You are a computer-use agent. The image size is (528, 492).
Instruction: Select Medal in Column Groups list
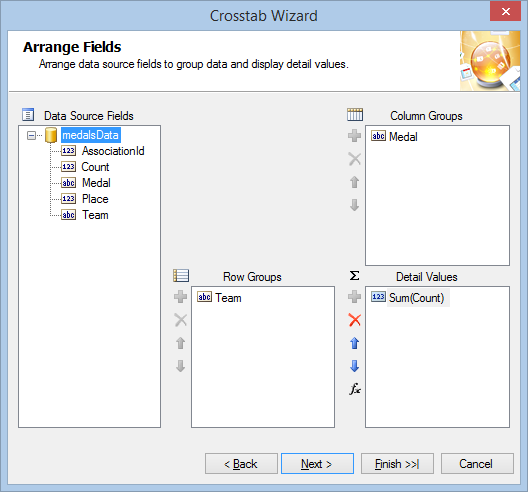tap(403, 137)
